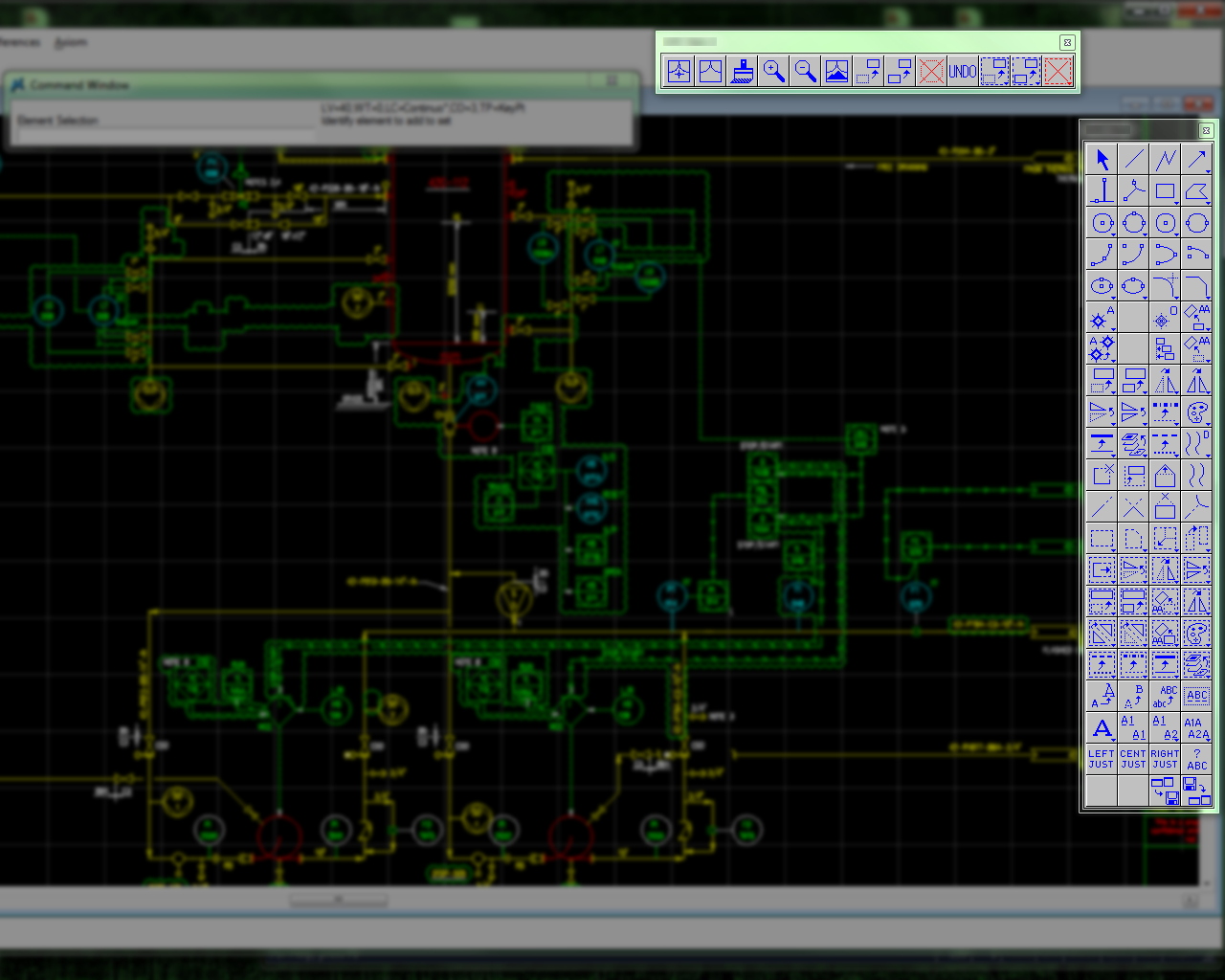Image resolution: width=1225 pixels, height=980 pixels.
Task: Click the floppy disk to boxes load icon
Action: pyautogui.click(x=1197, y=791)
